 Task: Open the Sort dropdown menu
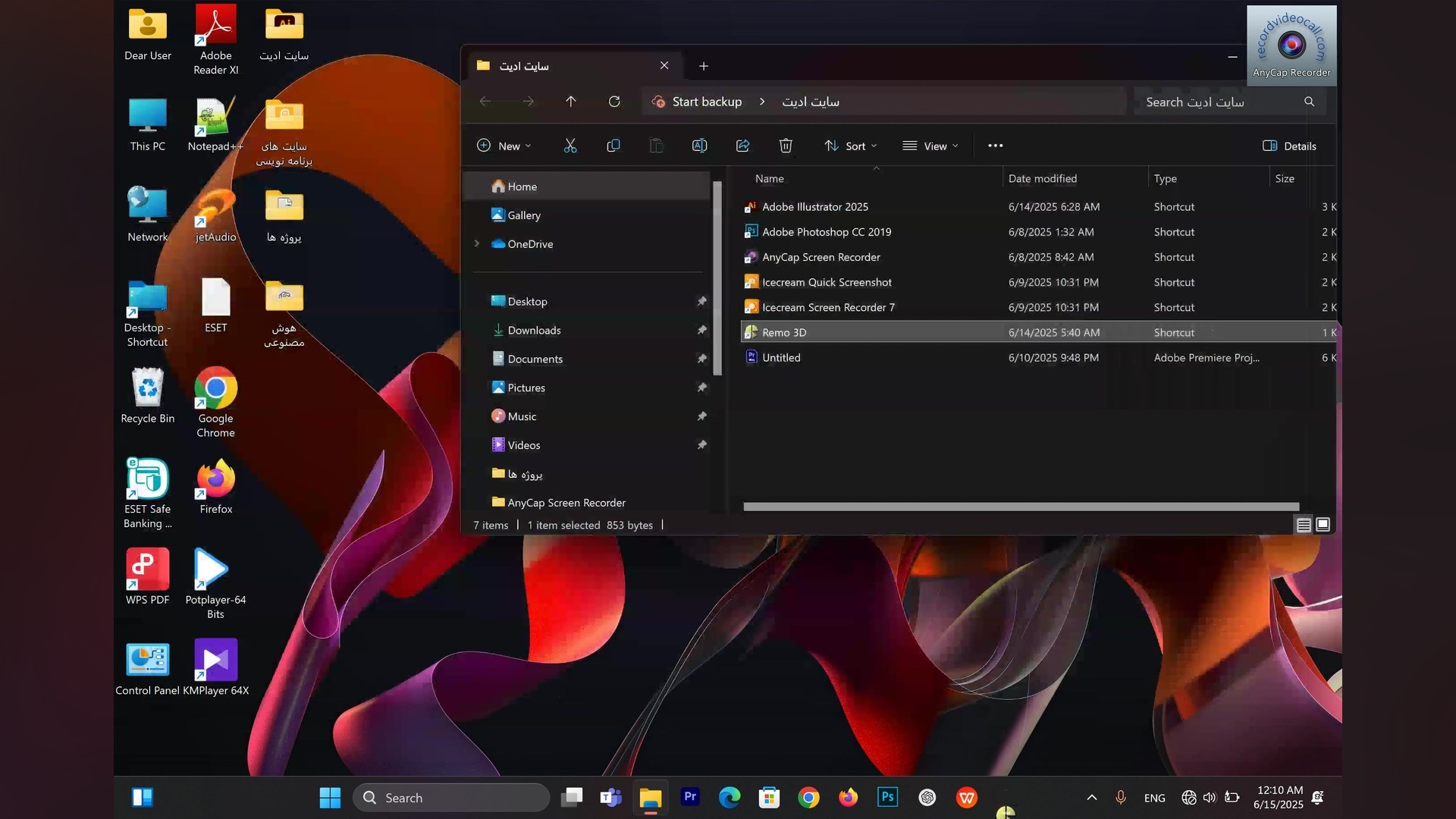(851, 146)
